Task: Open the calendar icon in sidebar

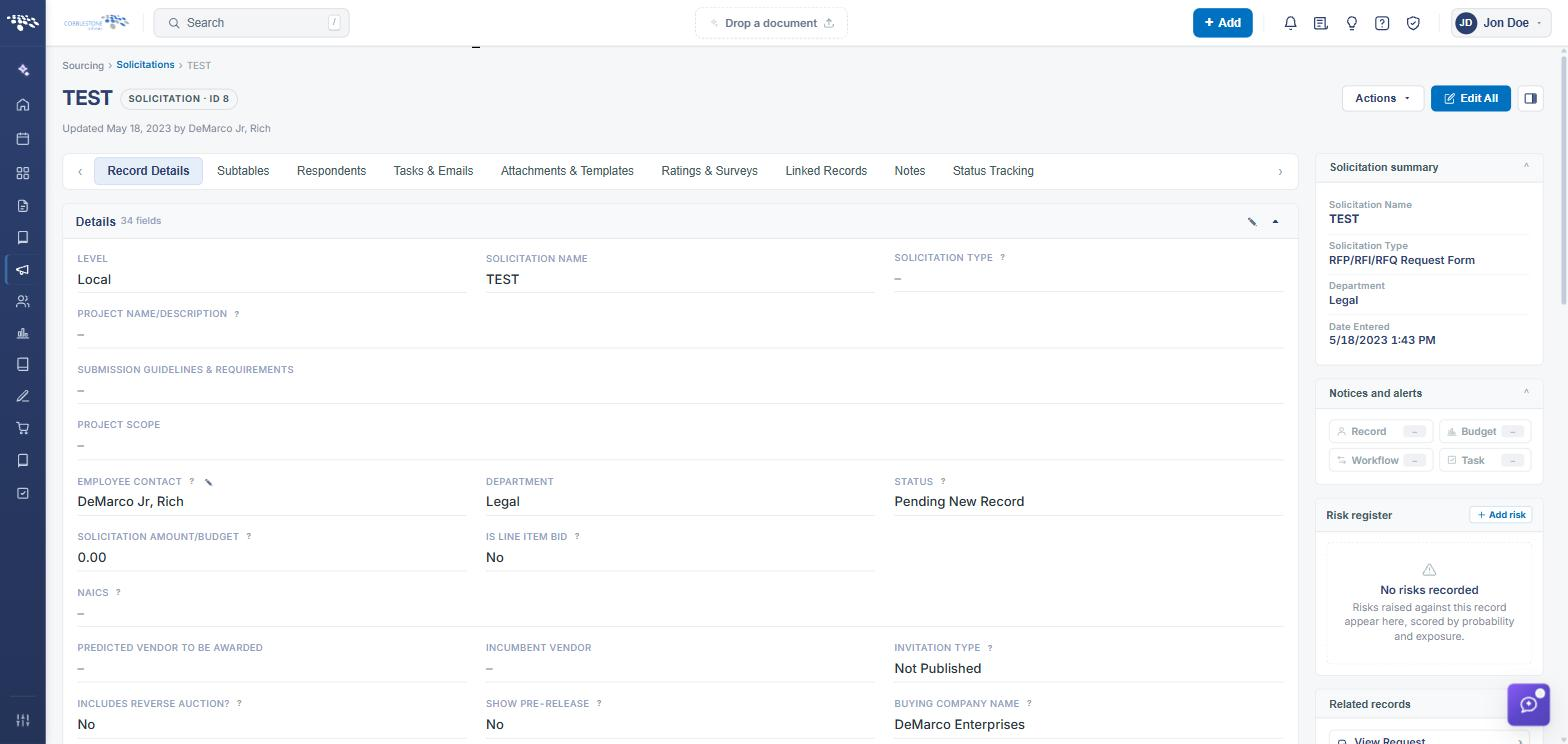Action: pos(23,139)
